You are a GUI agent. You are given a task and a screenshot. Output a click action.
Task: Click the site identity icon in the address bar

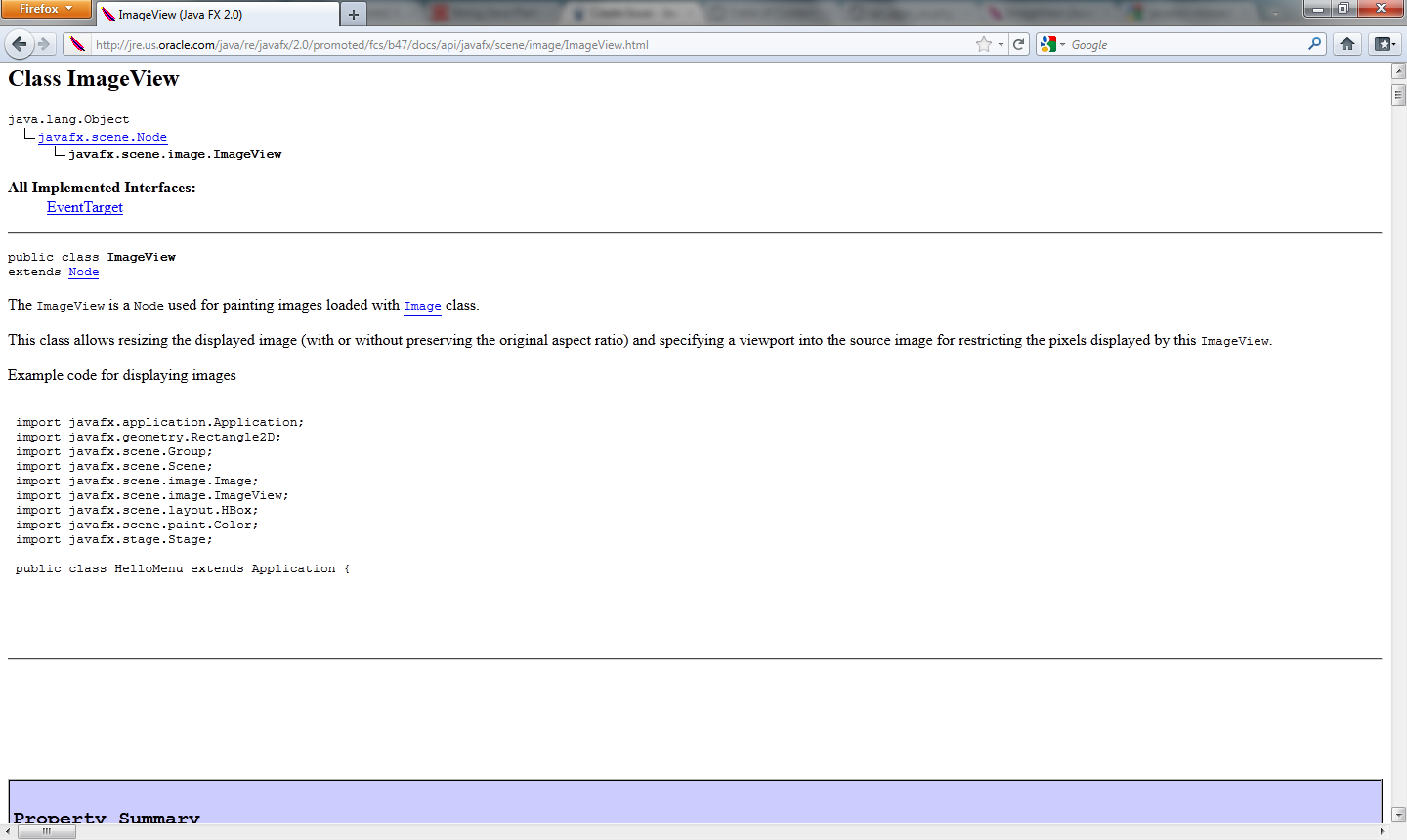[x=77, y=44]
